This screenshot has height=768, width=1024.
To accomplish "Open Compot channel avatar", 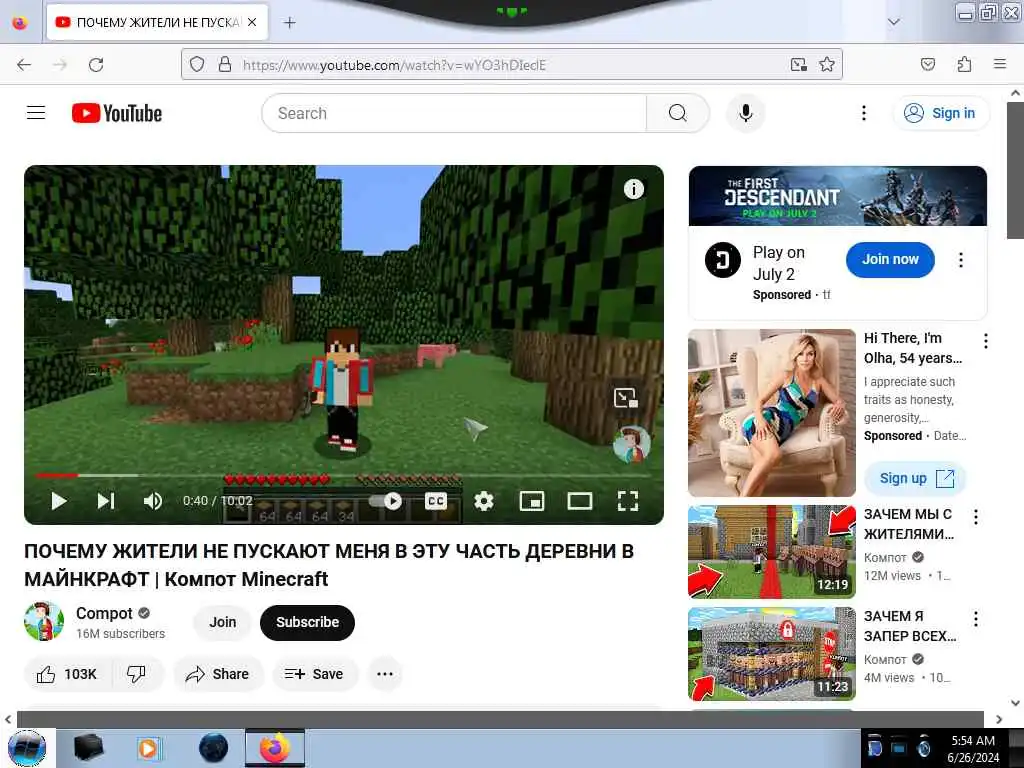I will click(44, 621).
